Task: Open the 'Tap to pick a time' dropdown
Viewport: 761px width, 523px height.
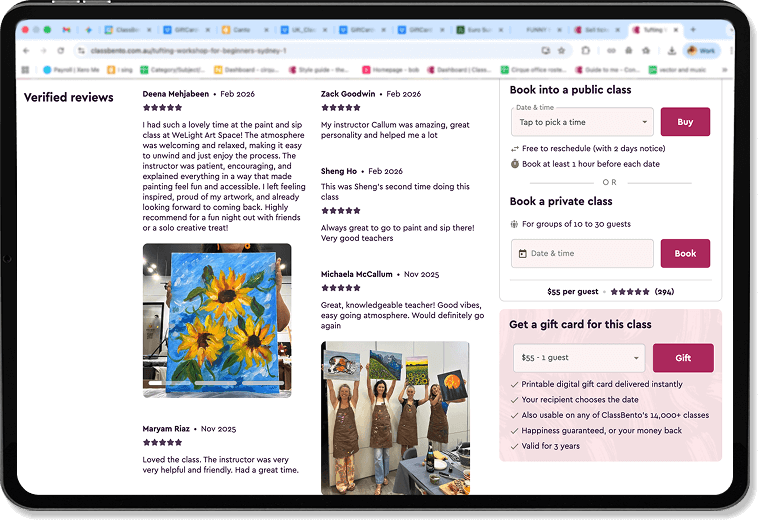Action: tap(582, 122)
